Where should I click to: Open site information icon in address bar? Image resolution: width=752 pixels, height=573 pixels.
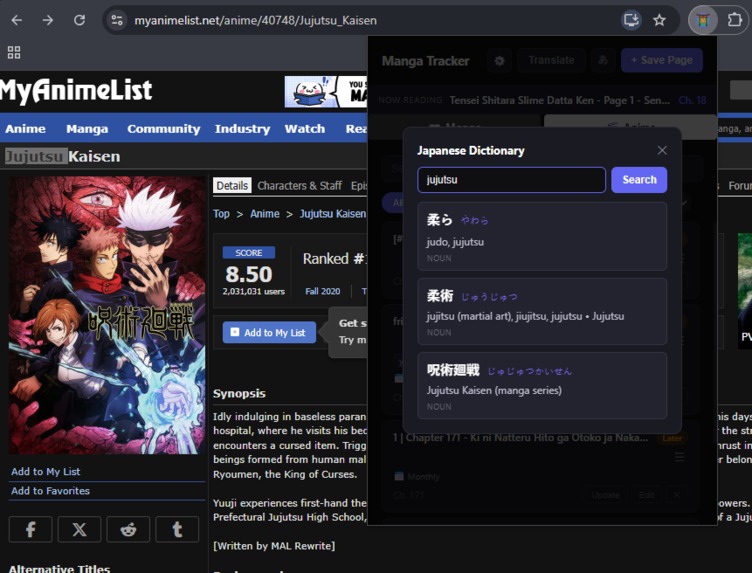click(x=117, y=20)
